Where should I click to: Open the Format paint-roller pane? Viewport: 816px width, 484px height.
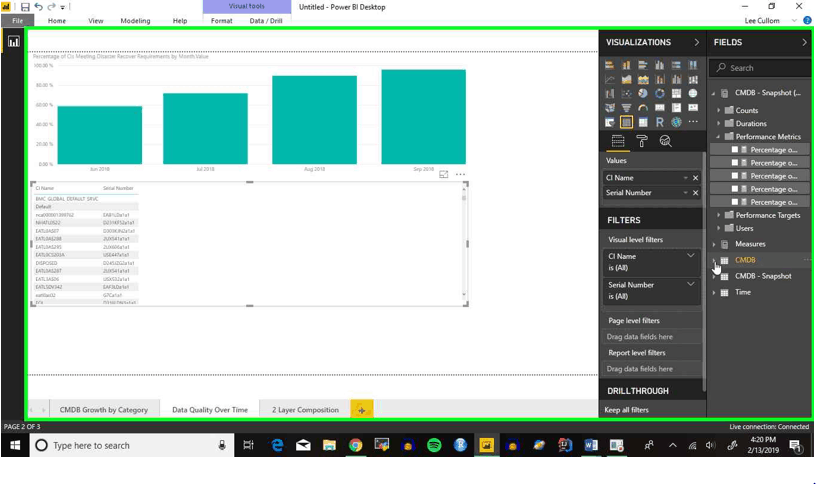pyautogui.click(x=642, y=141)
